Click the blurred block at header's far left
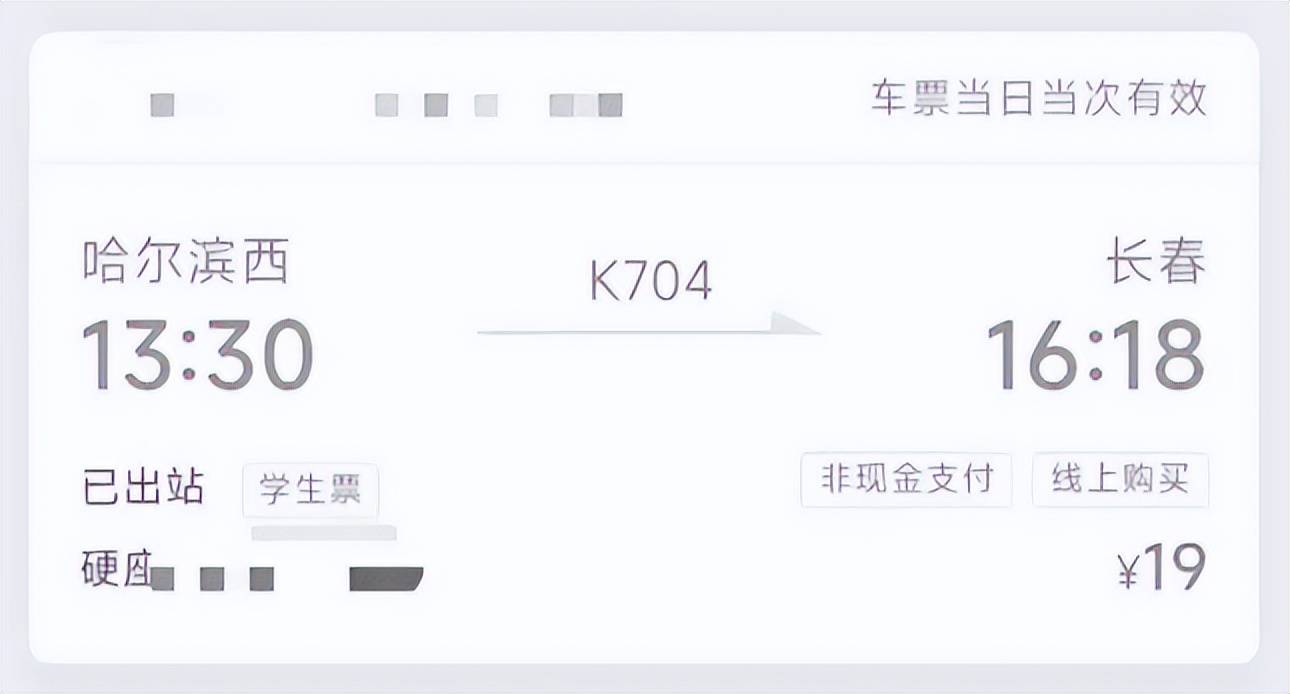The height and width of the screenshot is (694, 1290). pyautogui.click(x=163, y=105)
